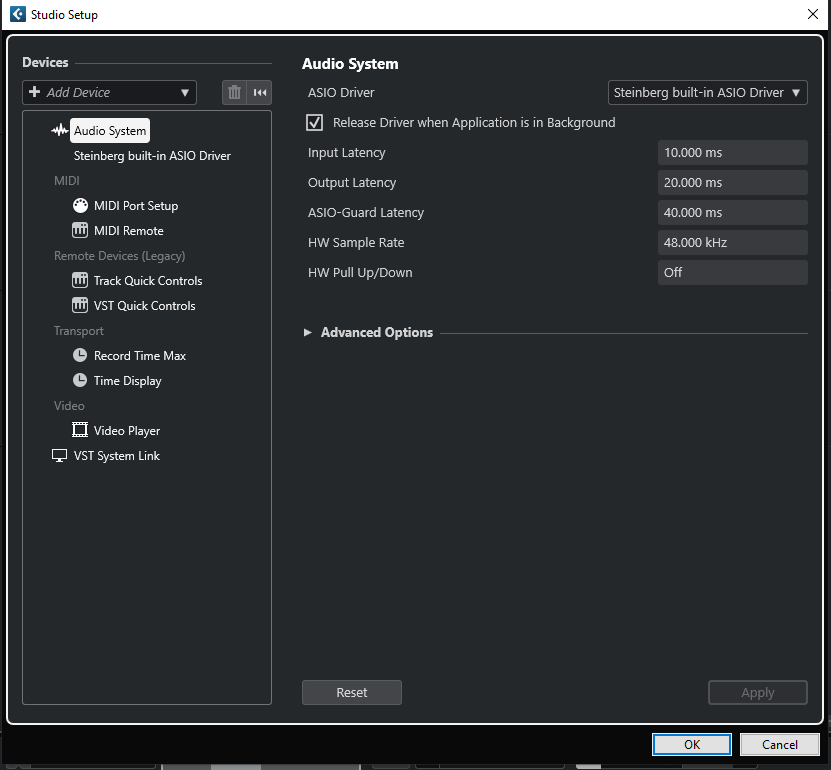
Task: Click the HW Pull Up/Down label
Action: click(x=360, y=272)
